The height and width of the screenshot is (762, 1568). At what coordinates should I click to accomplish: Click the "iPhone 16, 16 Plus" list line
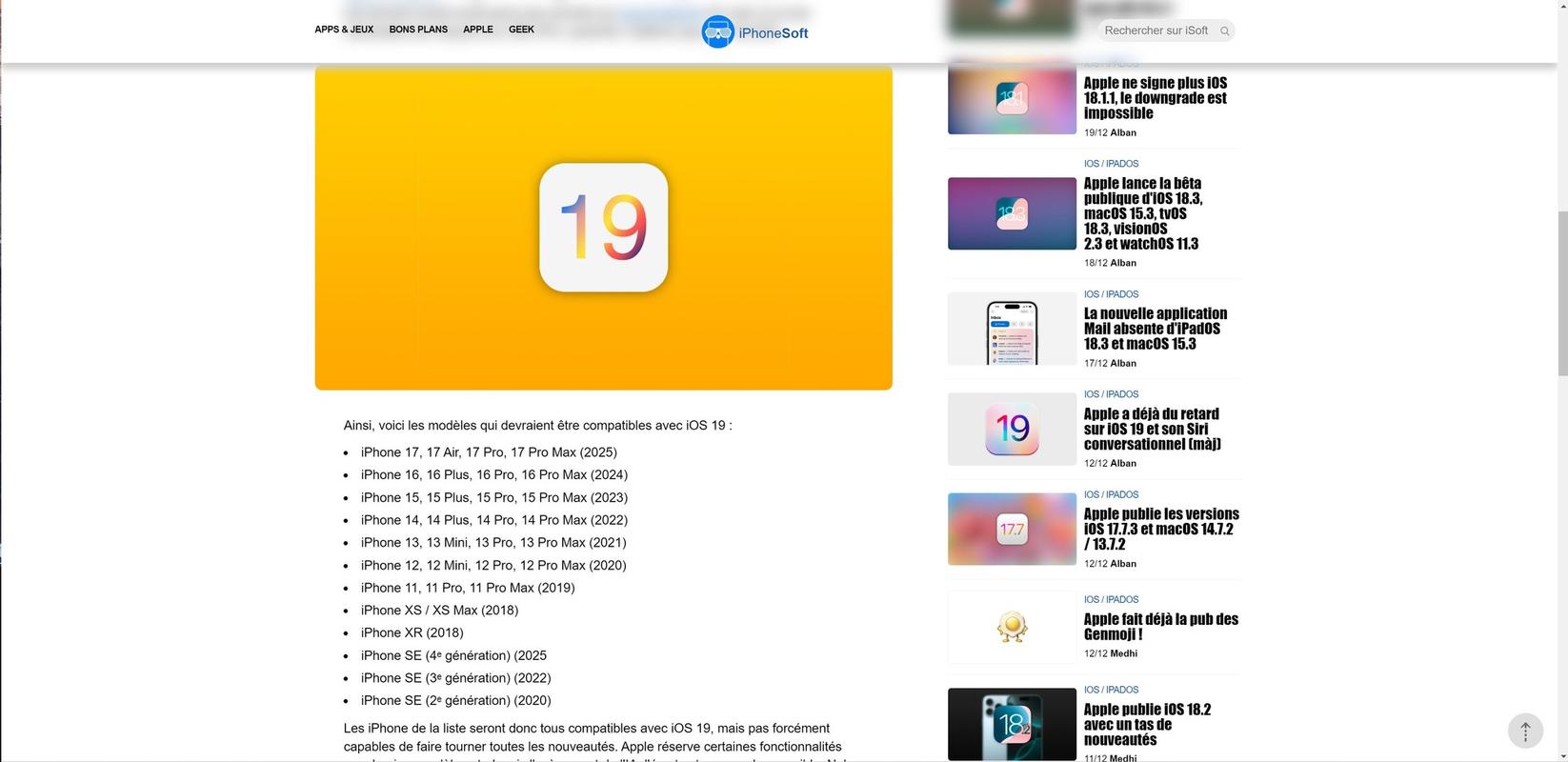coord(494,474)
